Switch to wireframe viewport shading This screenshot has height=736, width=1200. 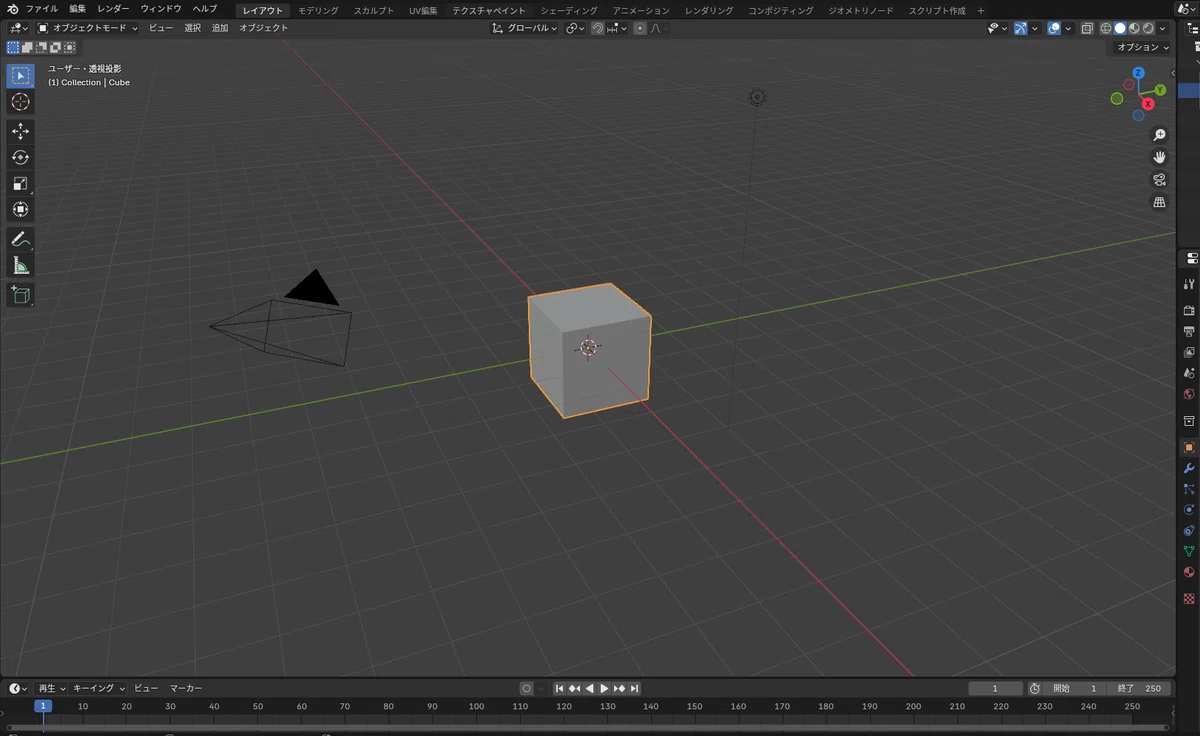pyautogui.click(x=1106, y=28)
